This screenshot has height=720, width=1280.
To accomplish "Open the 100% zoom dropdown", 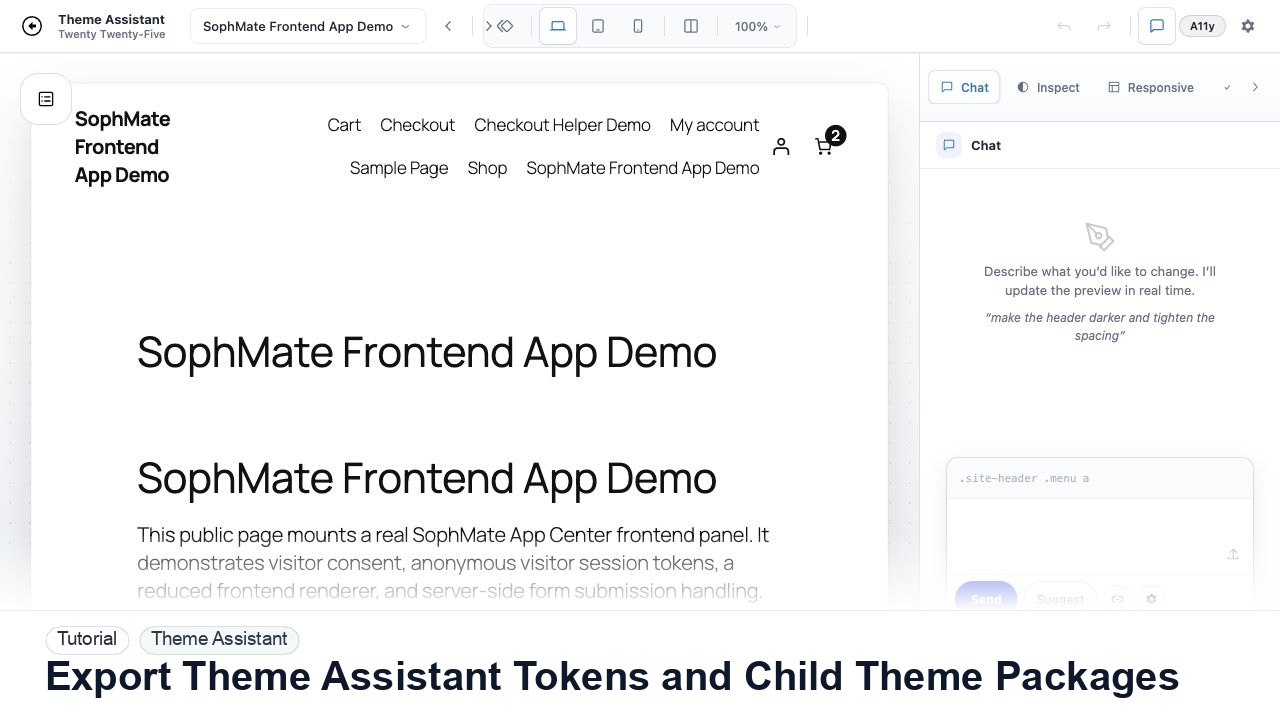I will (x=757, y=26).
